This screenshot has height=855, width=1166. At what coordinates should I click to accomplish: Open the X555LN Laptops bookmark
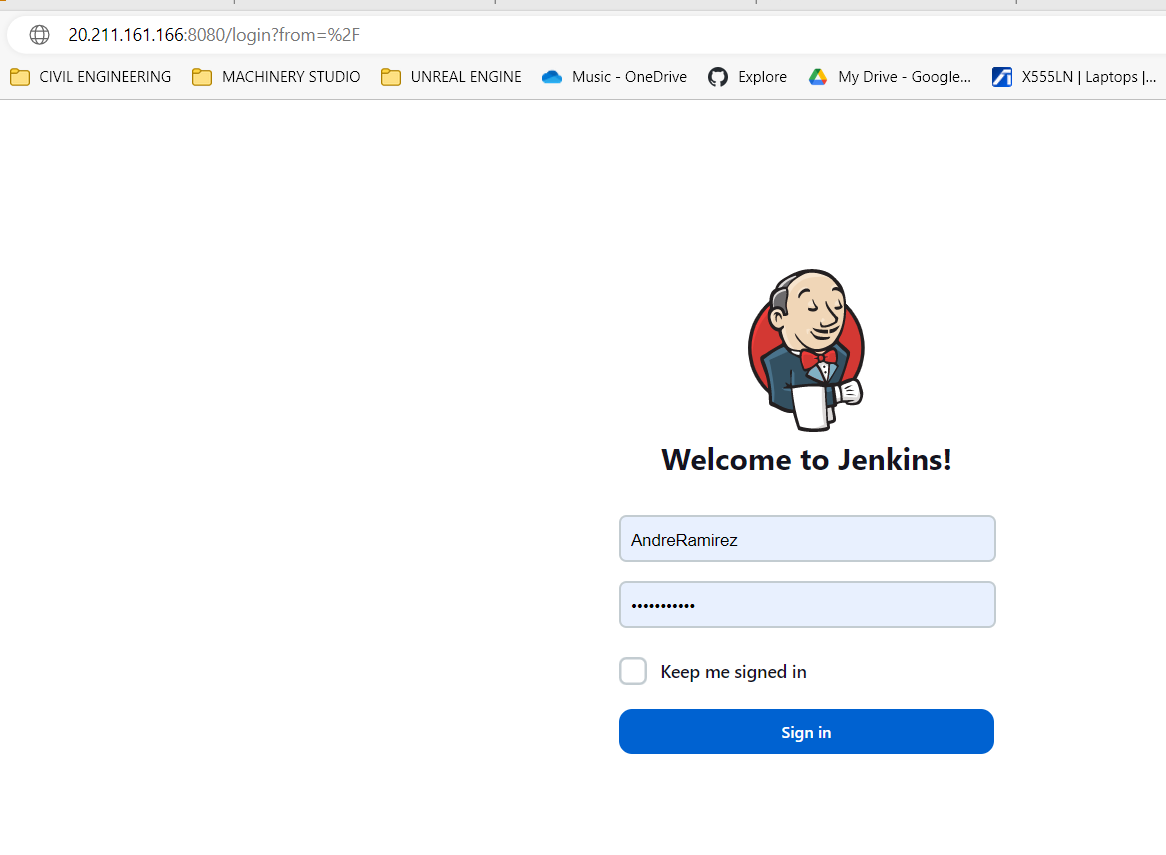pyautogui.click(x=1074, y=77)
